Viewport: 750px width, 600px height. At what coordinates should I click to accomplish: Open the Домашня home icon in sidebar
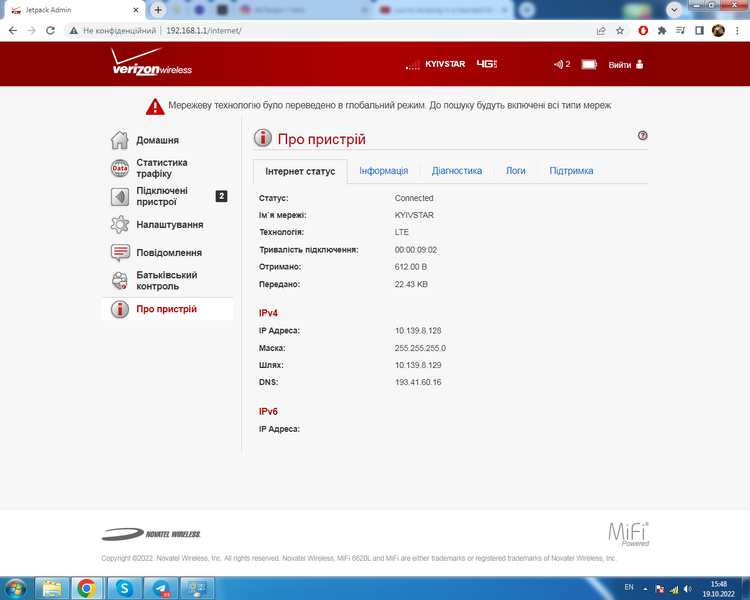120,140
